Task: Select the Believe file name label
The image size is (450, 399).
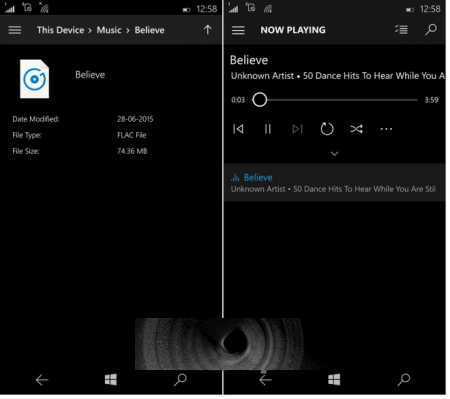Action: (90, 75)
